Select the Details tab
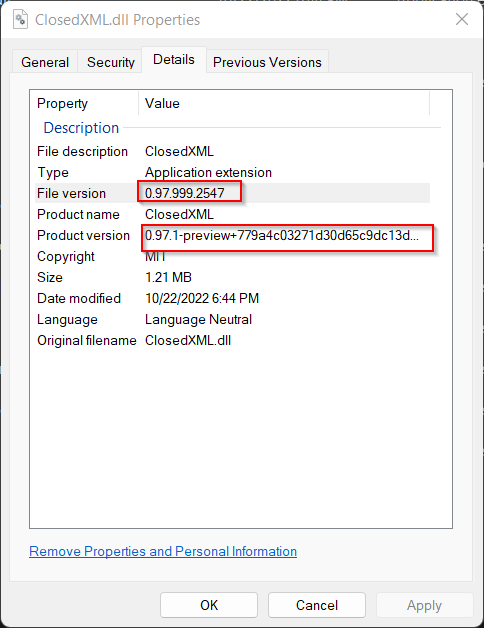This screenshot has height=628, width=484. pos(174,60)
